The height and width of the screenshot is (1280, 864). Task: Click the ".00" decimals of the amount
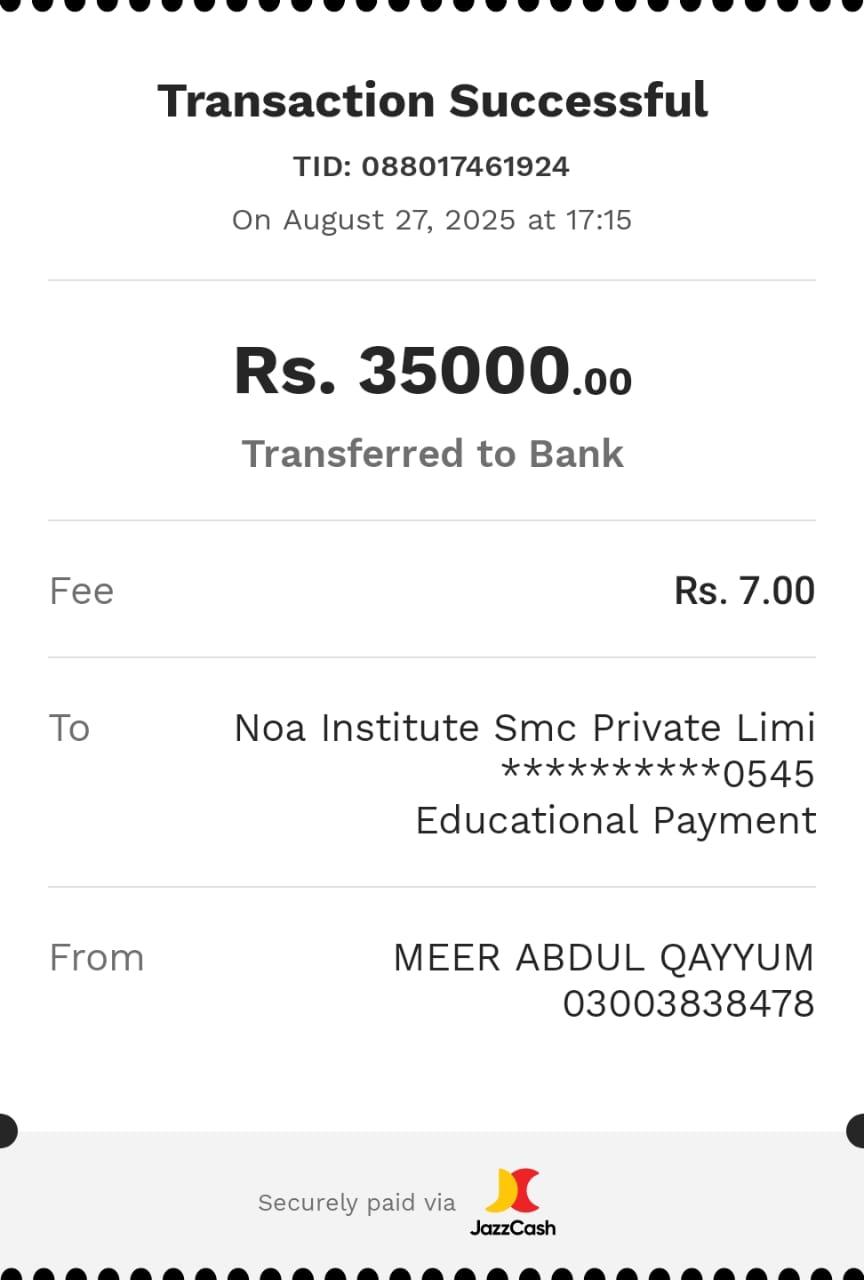coord(602,382)
